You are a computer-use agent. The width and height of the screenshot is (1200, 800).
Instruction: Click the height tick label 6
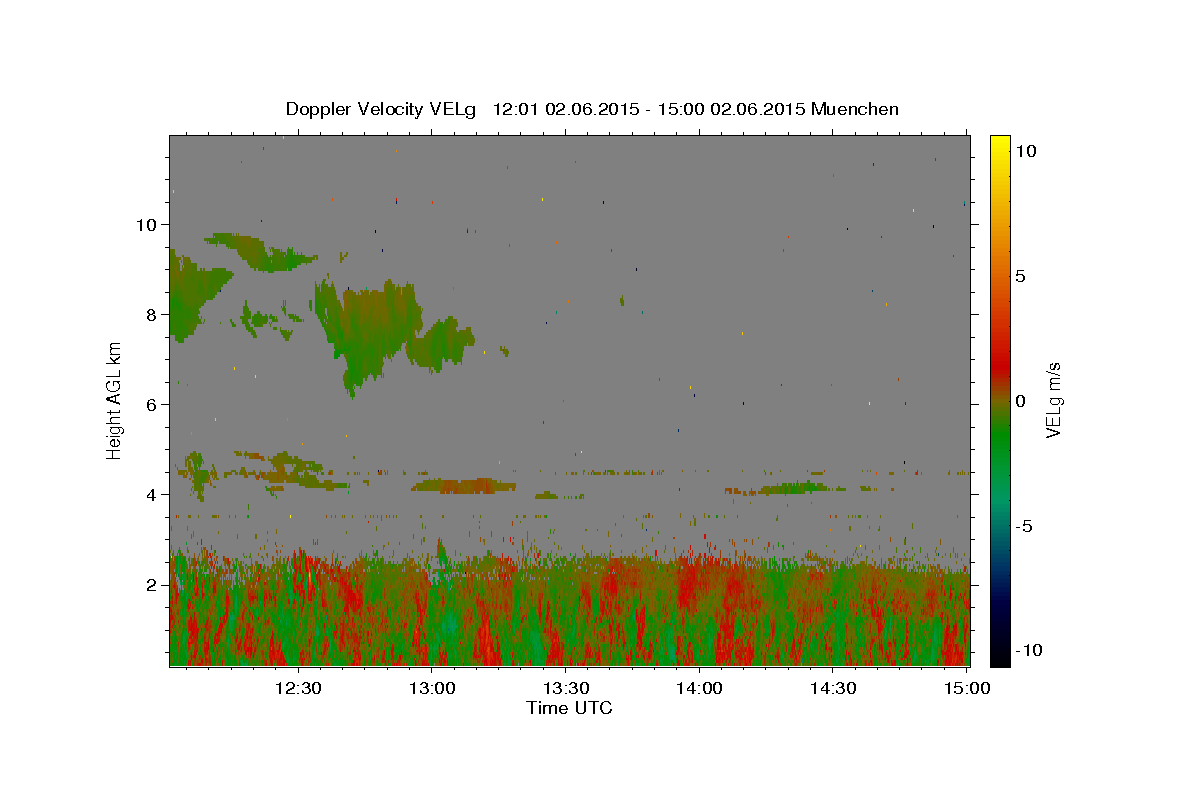pos(154,404)
